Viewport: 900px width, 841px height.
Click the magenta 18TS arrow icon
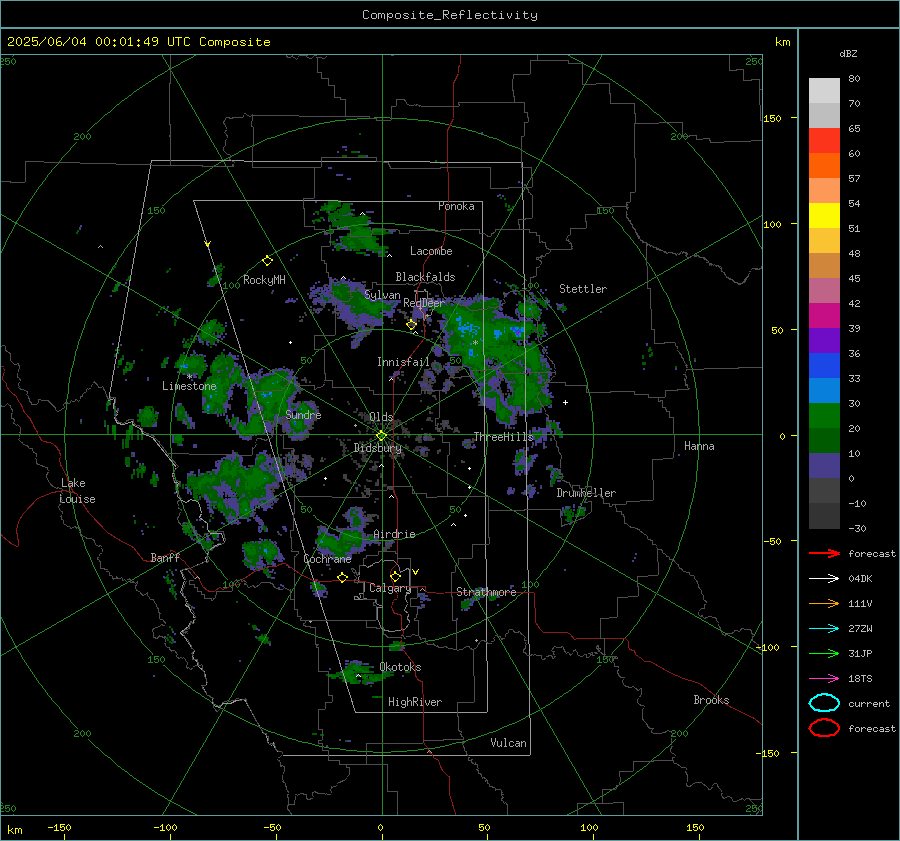[824, 679]
